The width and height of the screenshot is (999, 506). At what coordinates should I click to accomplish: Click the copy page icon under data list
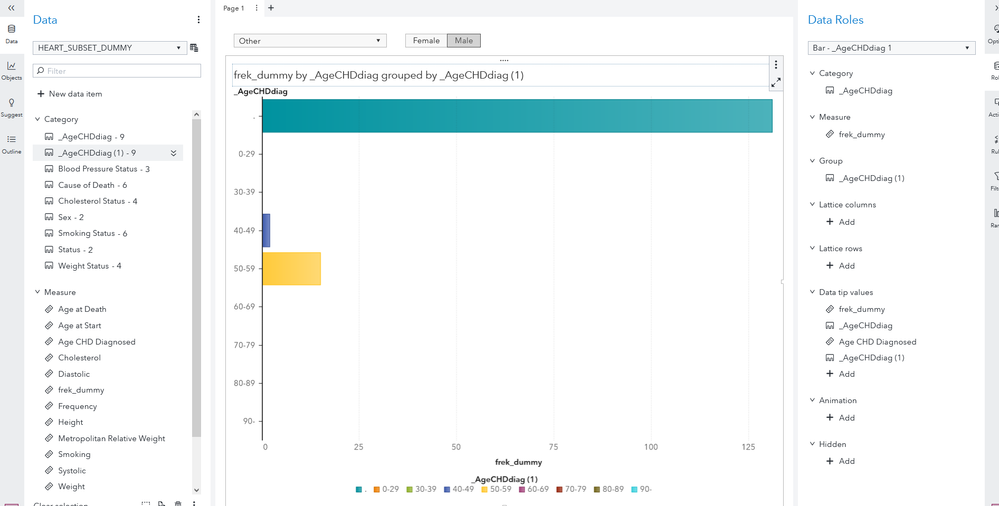pos(162,503)
